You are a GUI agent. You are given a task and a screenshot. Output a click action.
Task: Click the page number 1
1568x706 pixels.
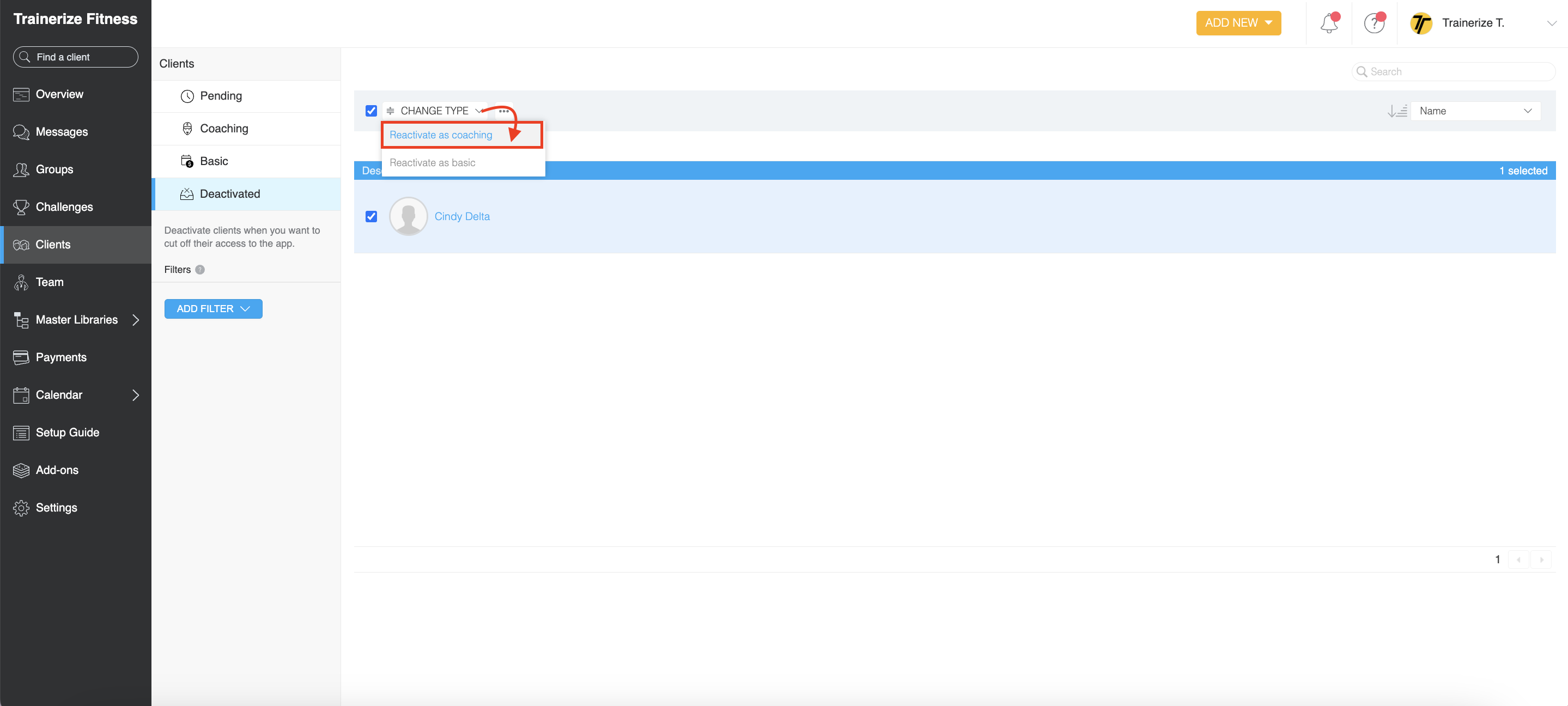click(x=1497, y=560)
